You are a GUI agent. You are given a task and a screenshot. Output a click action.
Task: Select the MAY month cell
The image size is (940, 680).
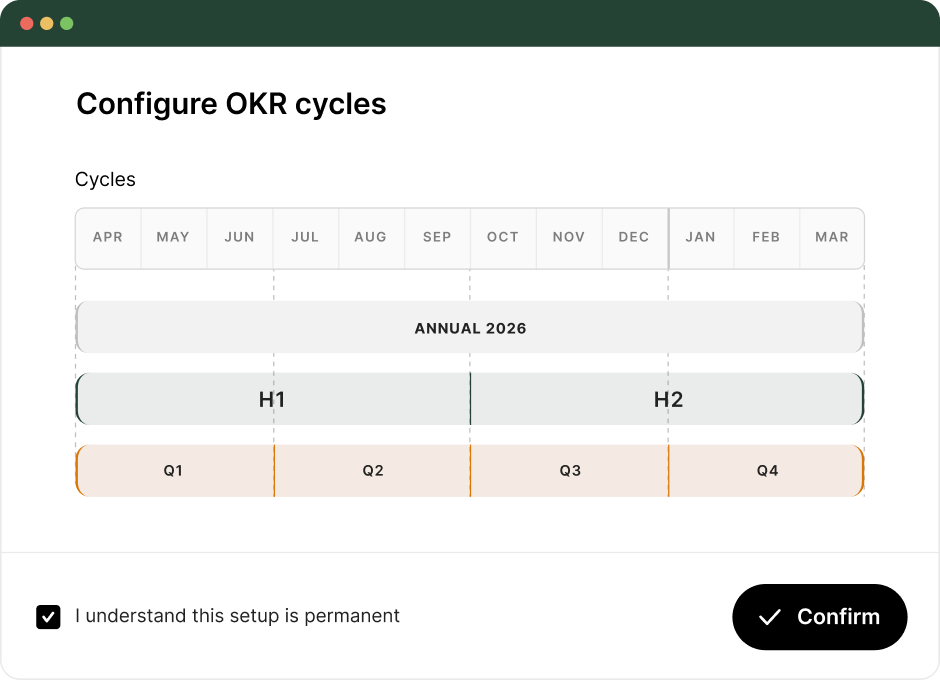click(x=174, y=237)
